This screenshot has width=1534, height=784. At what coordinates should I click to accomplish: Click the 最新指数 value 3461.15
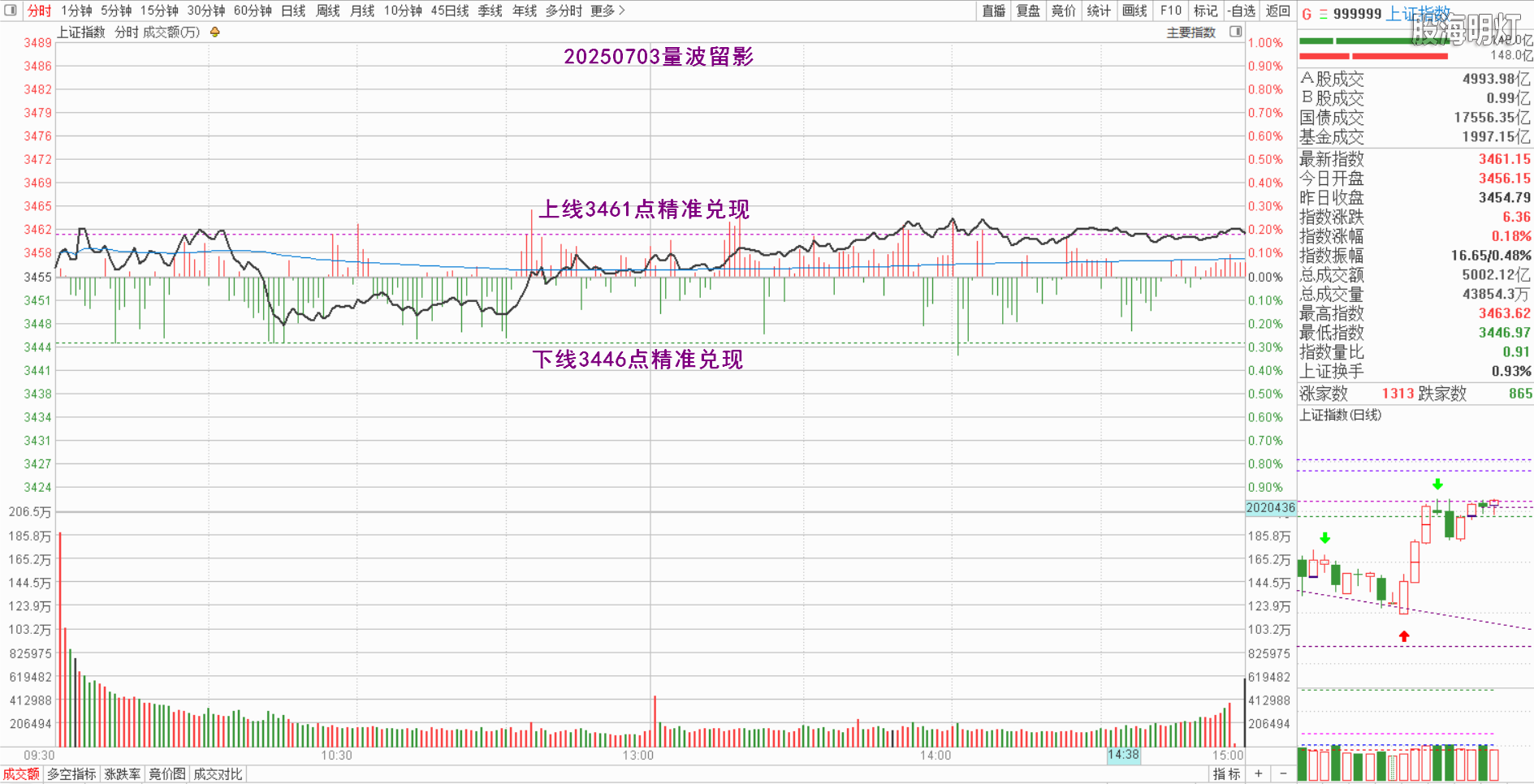1504,159
